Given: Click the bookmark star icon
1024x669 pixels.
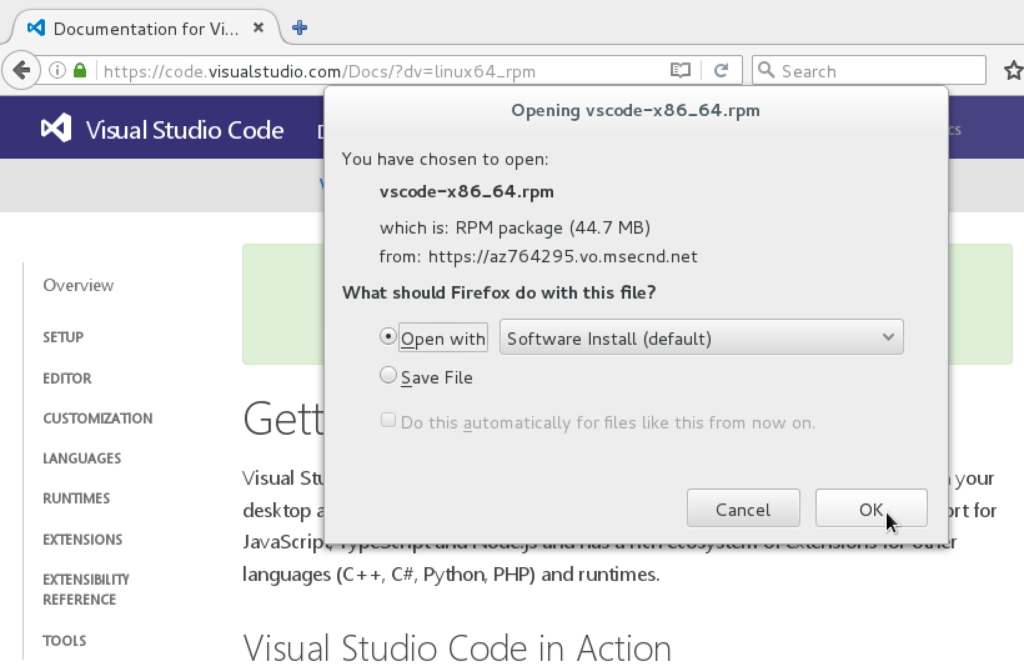Looking at the screenshot, I should (x=1012, y=71).
